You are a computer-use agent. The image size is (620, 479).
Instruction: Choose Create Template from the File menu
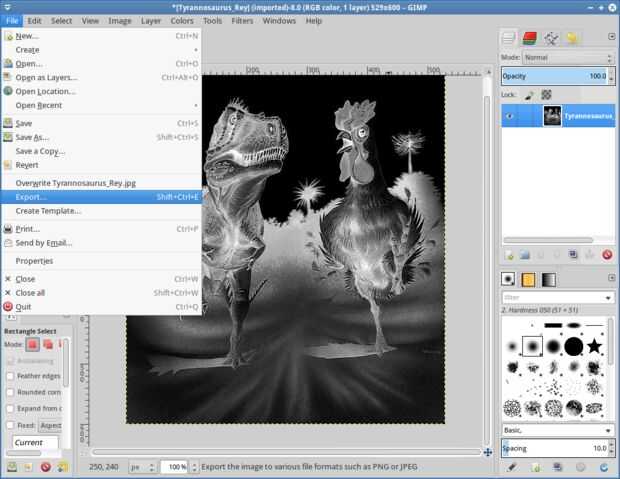coord(101,211)
